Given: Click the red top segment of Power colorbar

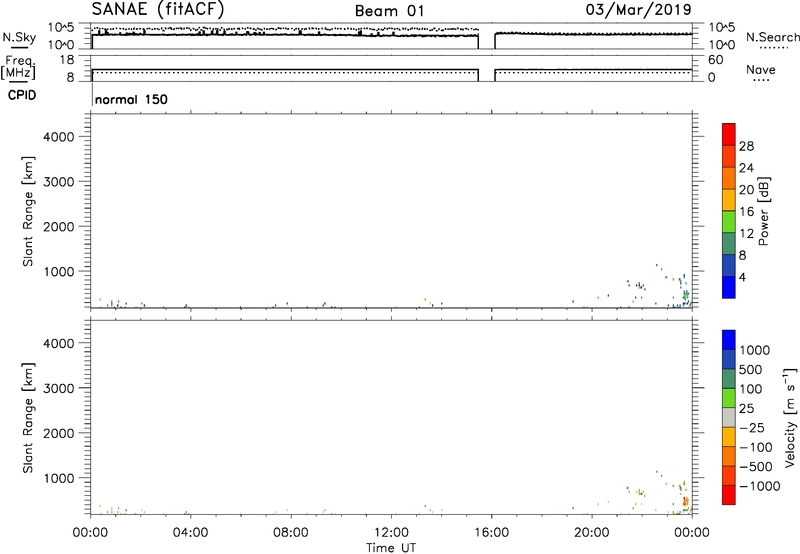Looking at the screenshot, I should (x=729, y=134).
